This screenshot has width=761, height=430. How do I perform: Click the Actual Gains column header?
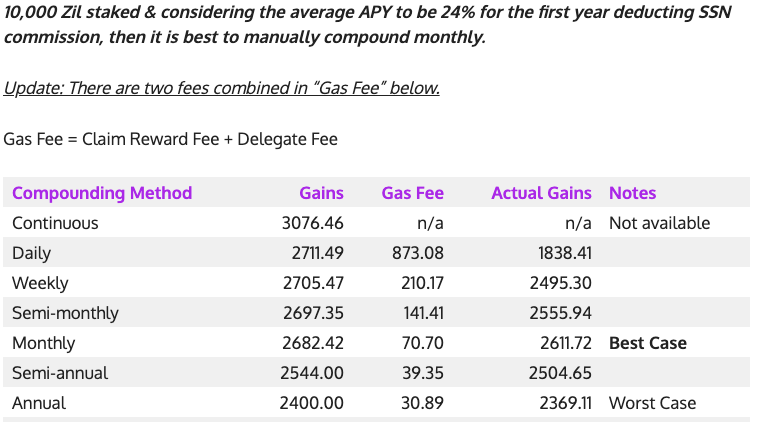(541, 193)
